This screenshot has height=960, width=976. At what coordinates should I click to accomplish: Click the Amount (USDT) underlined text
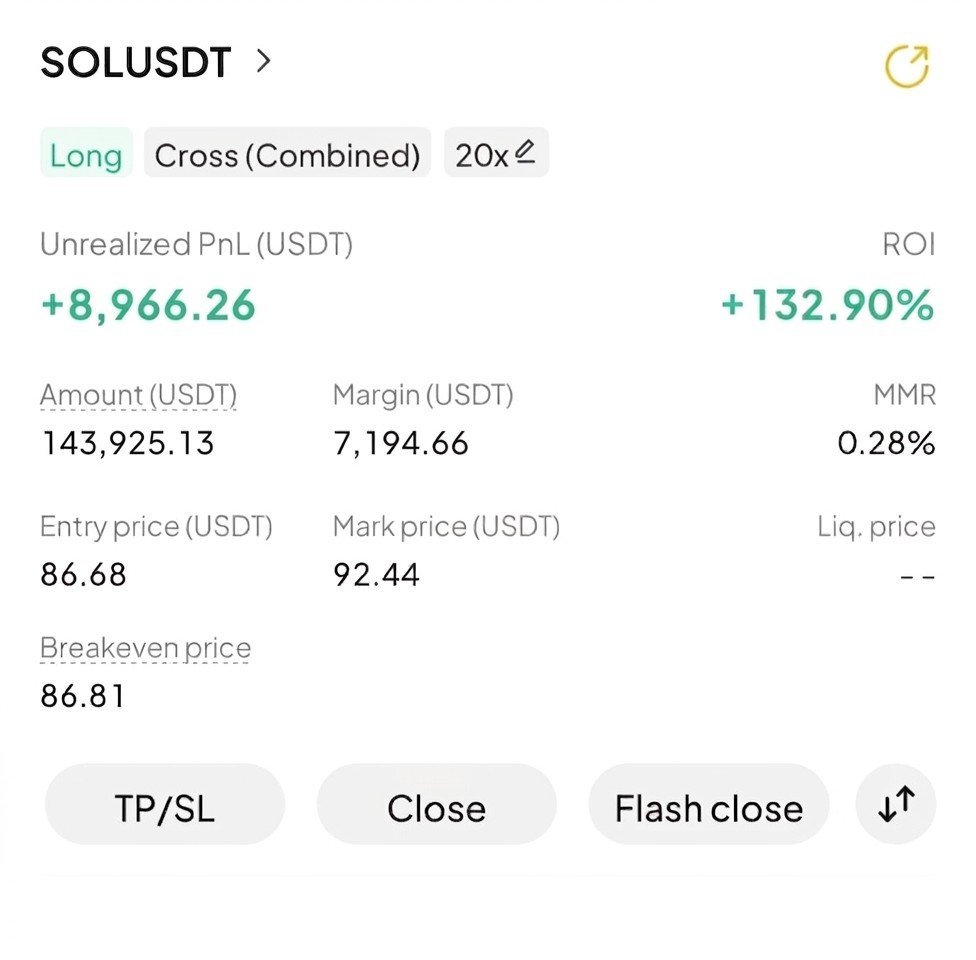point(138,394)
